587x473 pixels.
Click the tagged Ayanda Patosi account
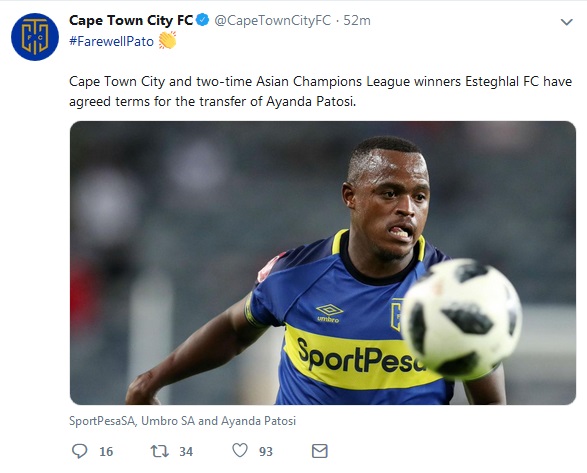click(258, 421)
